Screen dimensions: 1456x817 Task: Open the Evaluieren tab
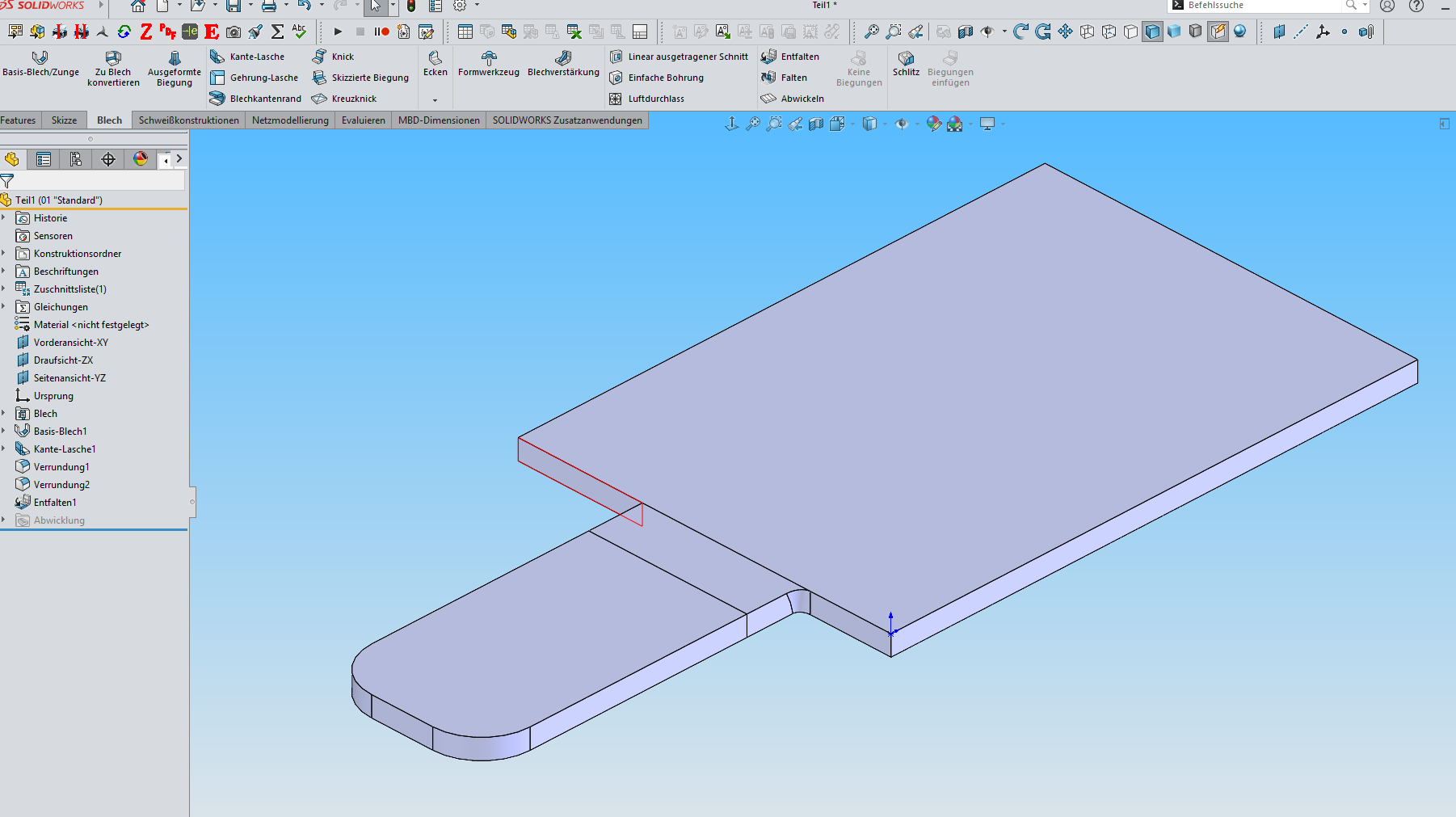363,120
